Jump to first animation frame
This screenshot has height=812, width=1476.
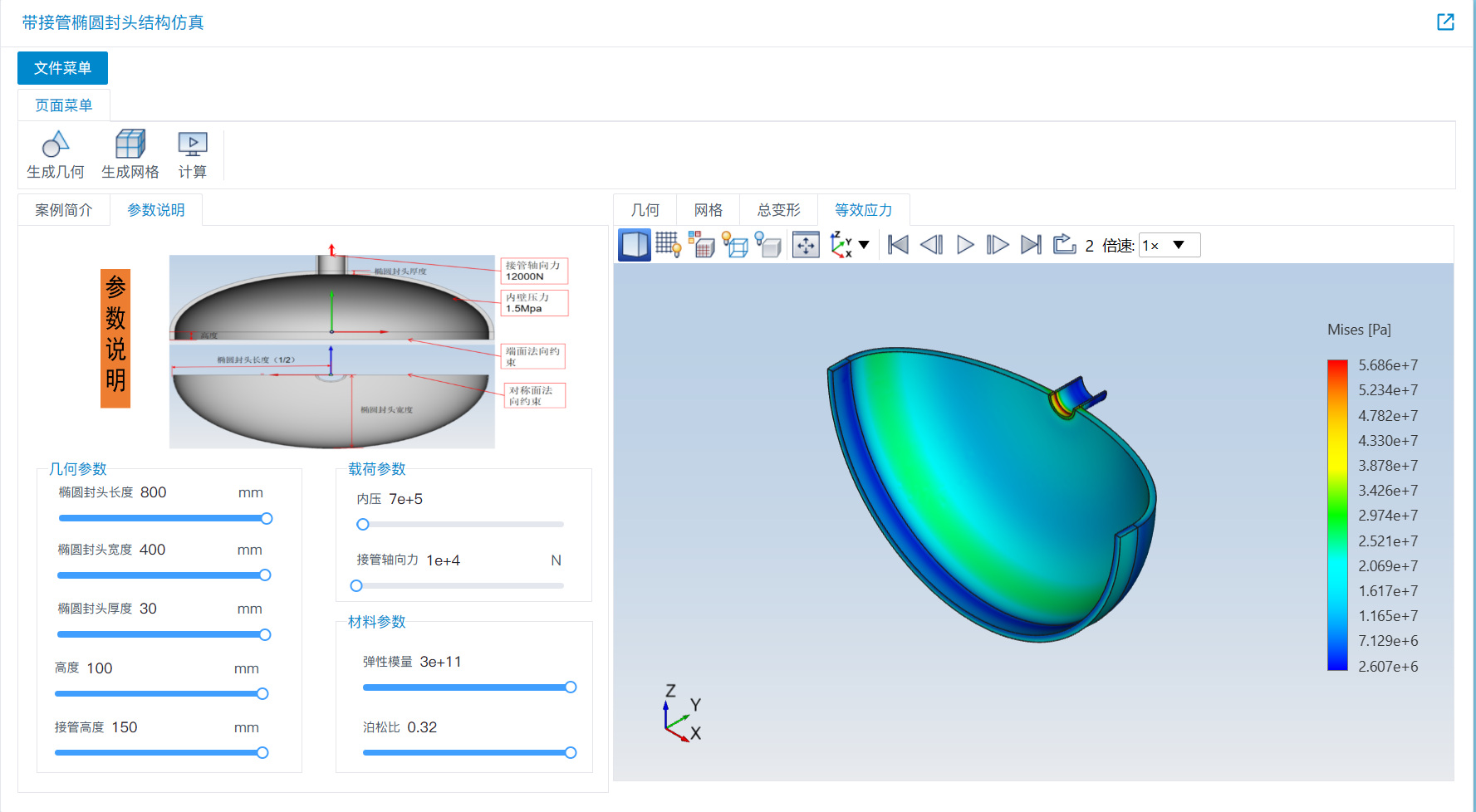(x=898, y=245)
